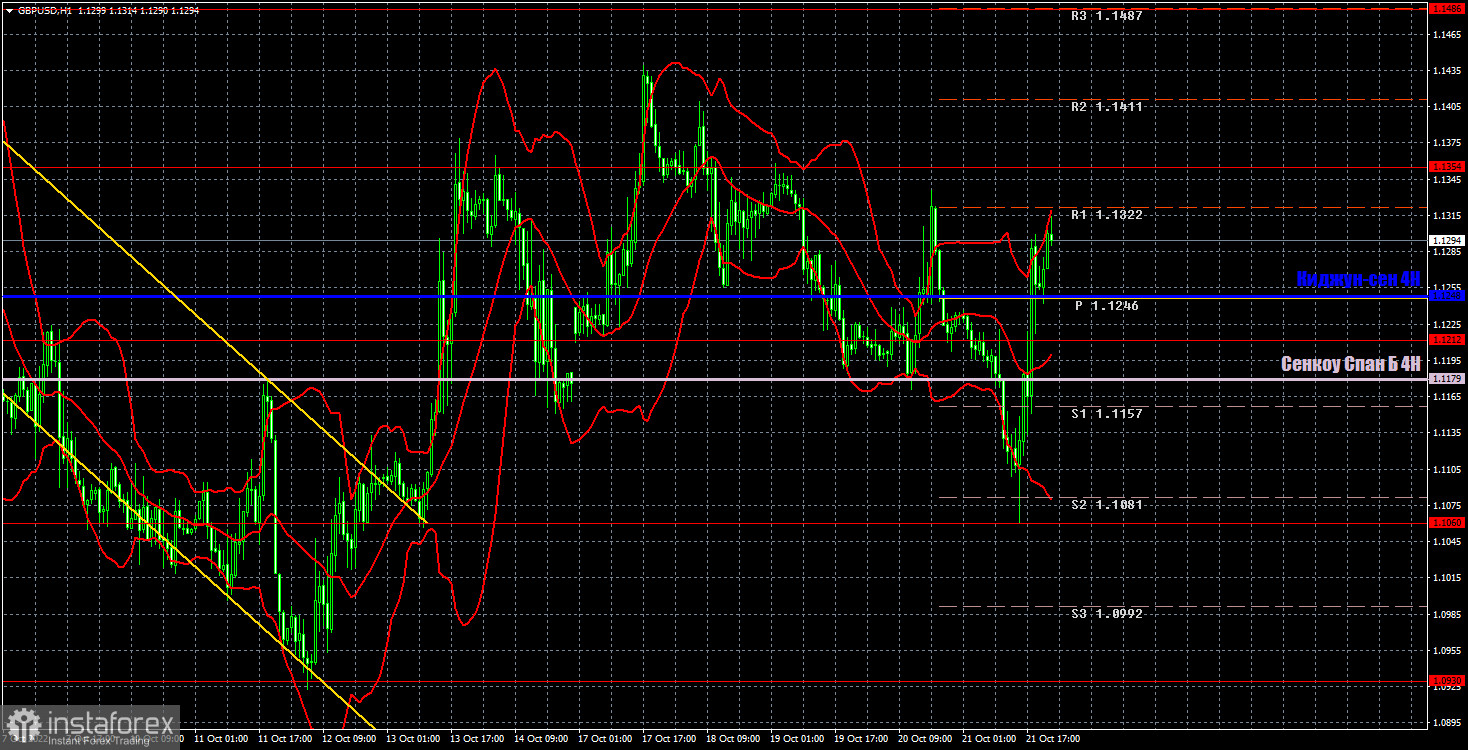Click the 11 Oct 17:00 time label

pyautogui.click(x=283, y=740)
